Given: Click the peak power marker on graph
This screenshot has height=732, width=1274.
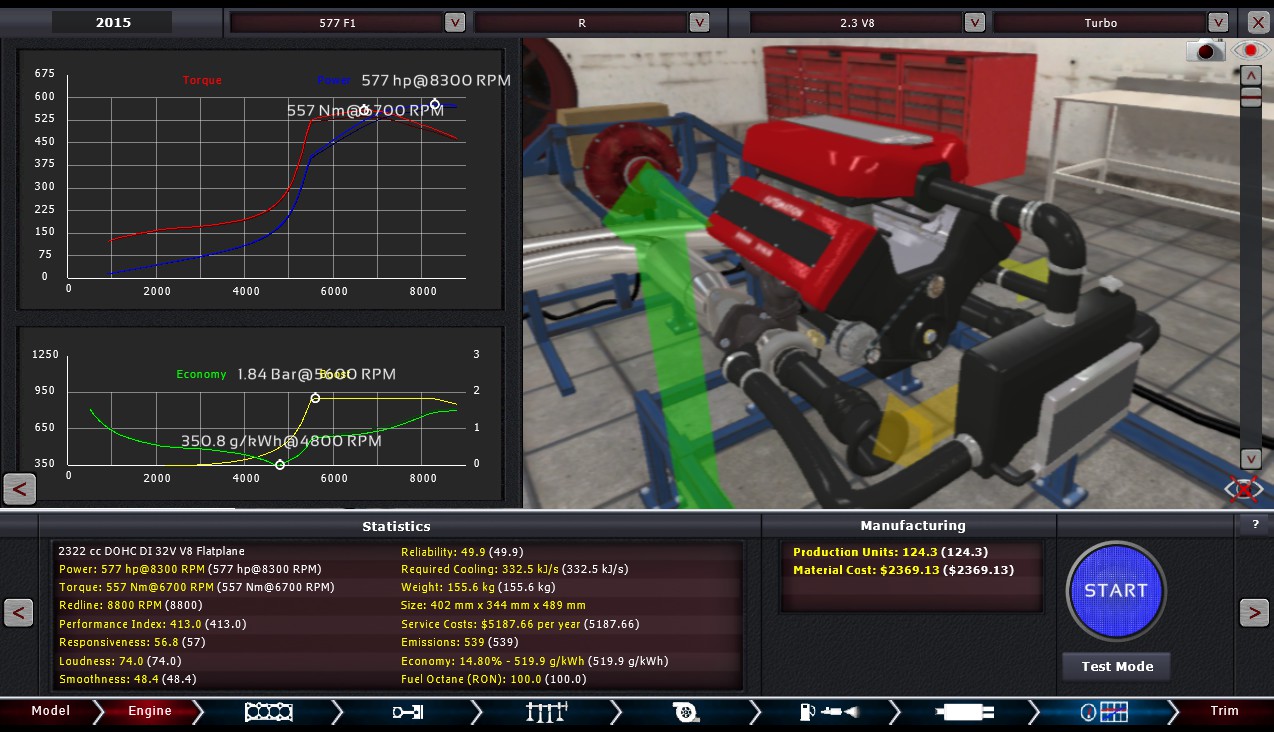Looking at the screenshot, I should (x=435, y=103).
